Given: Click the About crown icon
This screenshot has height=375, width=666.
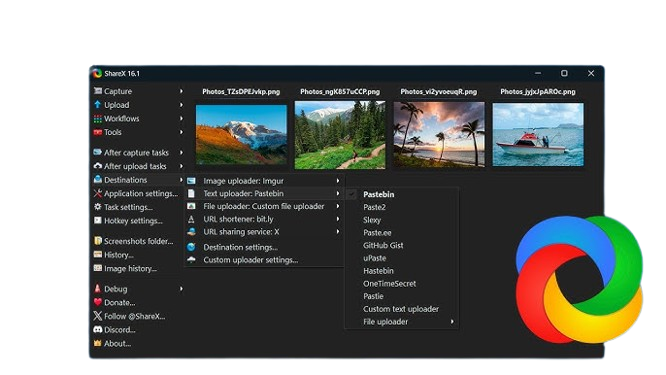Looking at the screenshot, I should click(x=98, y=343).
